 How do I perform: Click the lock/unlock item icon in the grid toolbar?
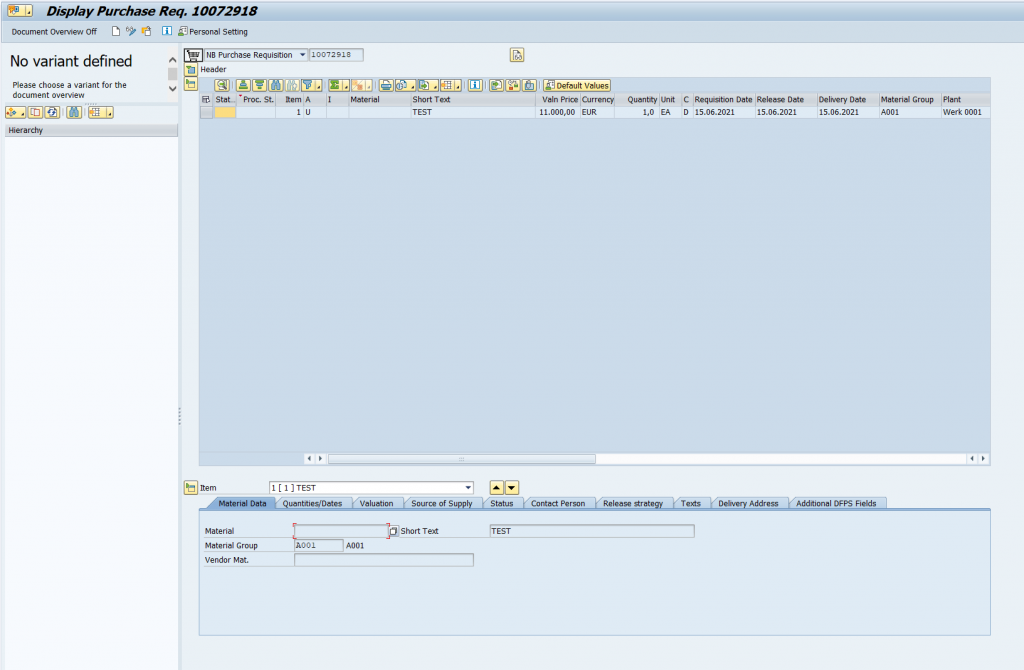coord(513,86)
